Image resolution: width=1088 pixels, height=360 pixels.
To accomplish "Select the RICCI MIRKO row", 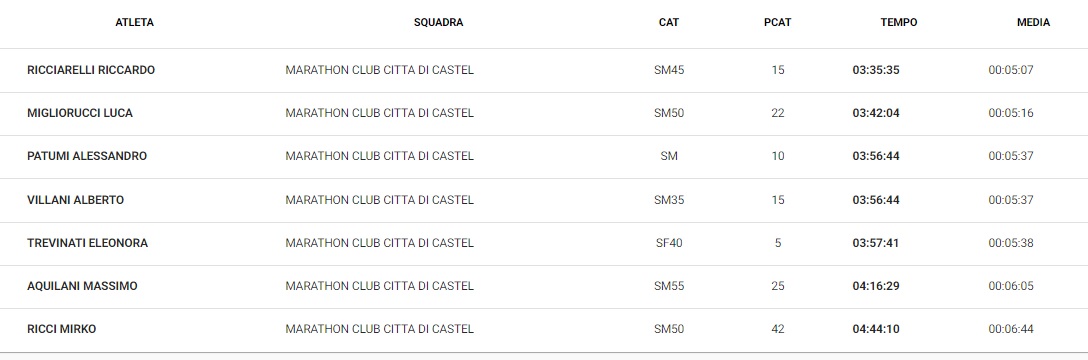I will (x=544, y=329).
